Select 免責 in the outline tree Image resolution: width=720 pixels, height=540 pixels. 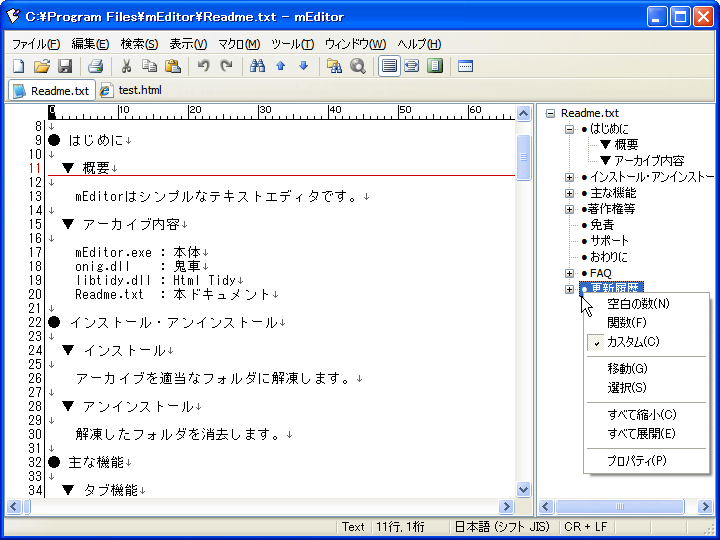pyautogui.click(x=597, y=225)
